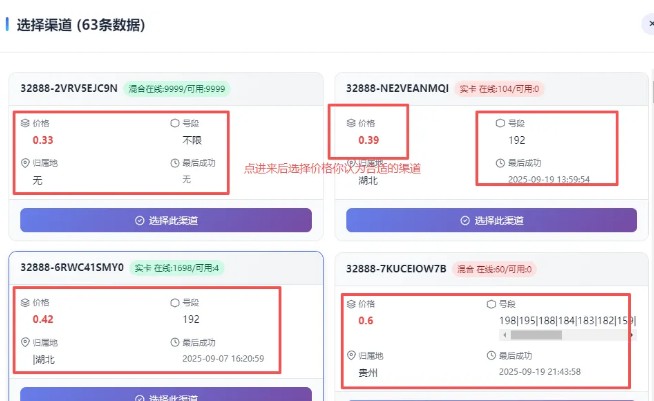Click price icon in card 32888-NE2VEANMQI
The width and height of the screenshot is (654, 401).
tap(351, 123)
